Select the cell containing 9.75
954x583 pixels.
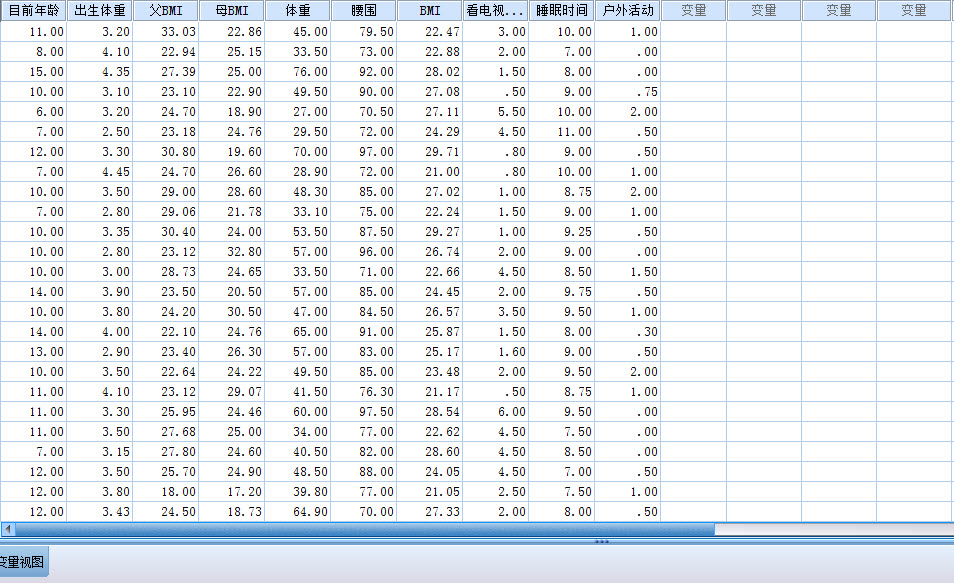tap(562, 292)
